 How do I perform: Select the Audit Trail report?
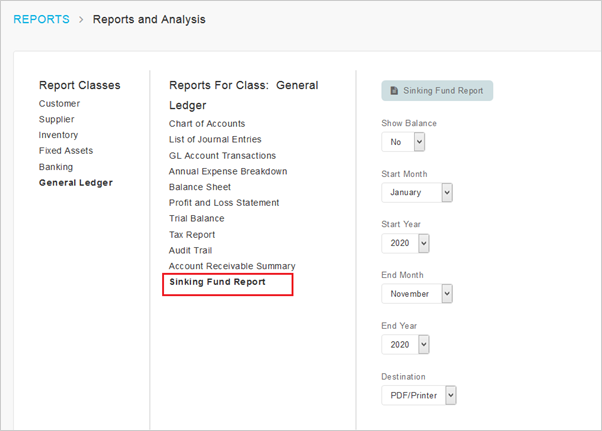click(190, 250)
